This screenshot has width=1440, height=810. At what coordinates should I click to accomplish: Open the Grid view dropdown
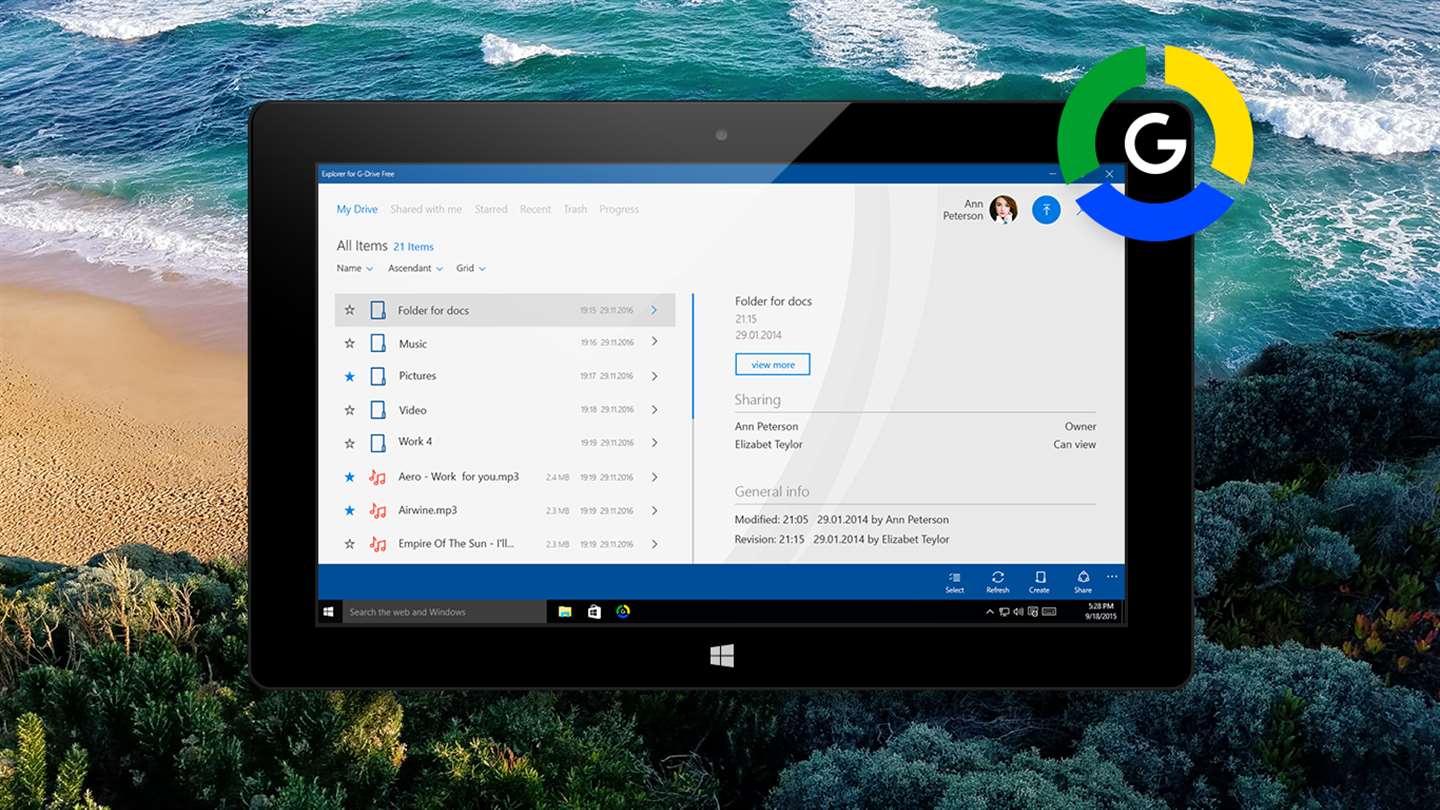coord(471,268)
